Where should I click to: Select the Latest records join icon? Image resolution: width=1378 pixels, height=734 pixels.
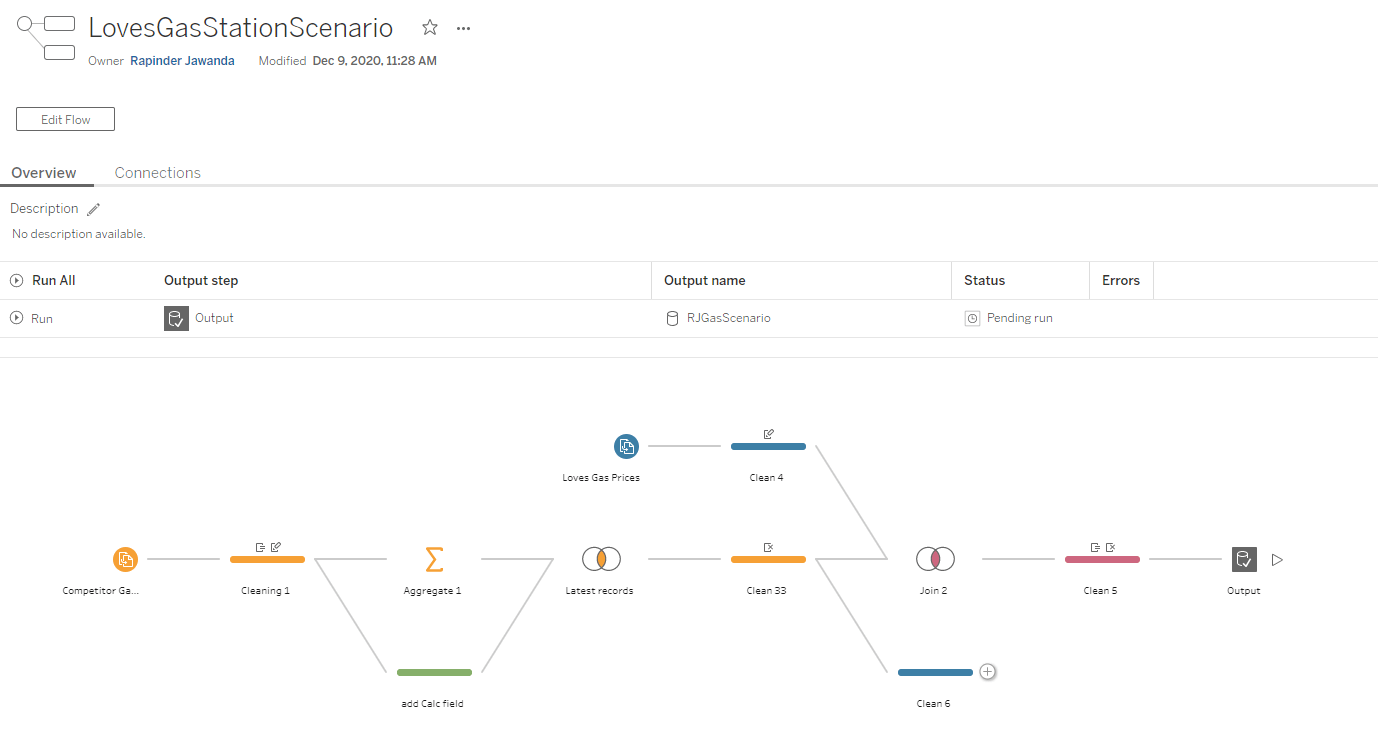click(601, 559)
